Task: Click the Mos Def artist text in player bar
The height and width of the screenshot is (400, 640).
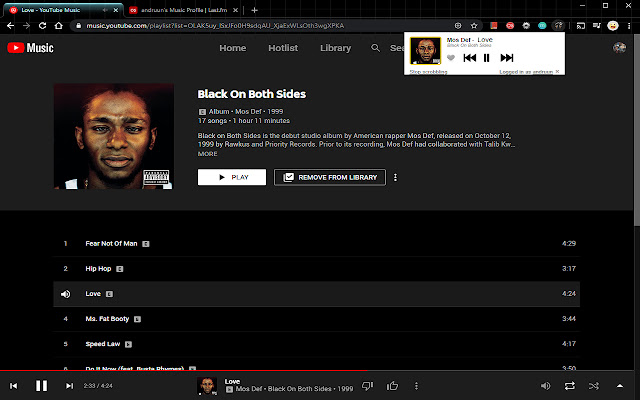Action: pos(249,389)
